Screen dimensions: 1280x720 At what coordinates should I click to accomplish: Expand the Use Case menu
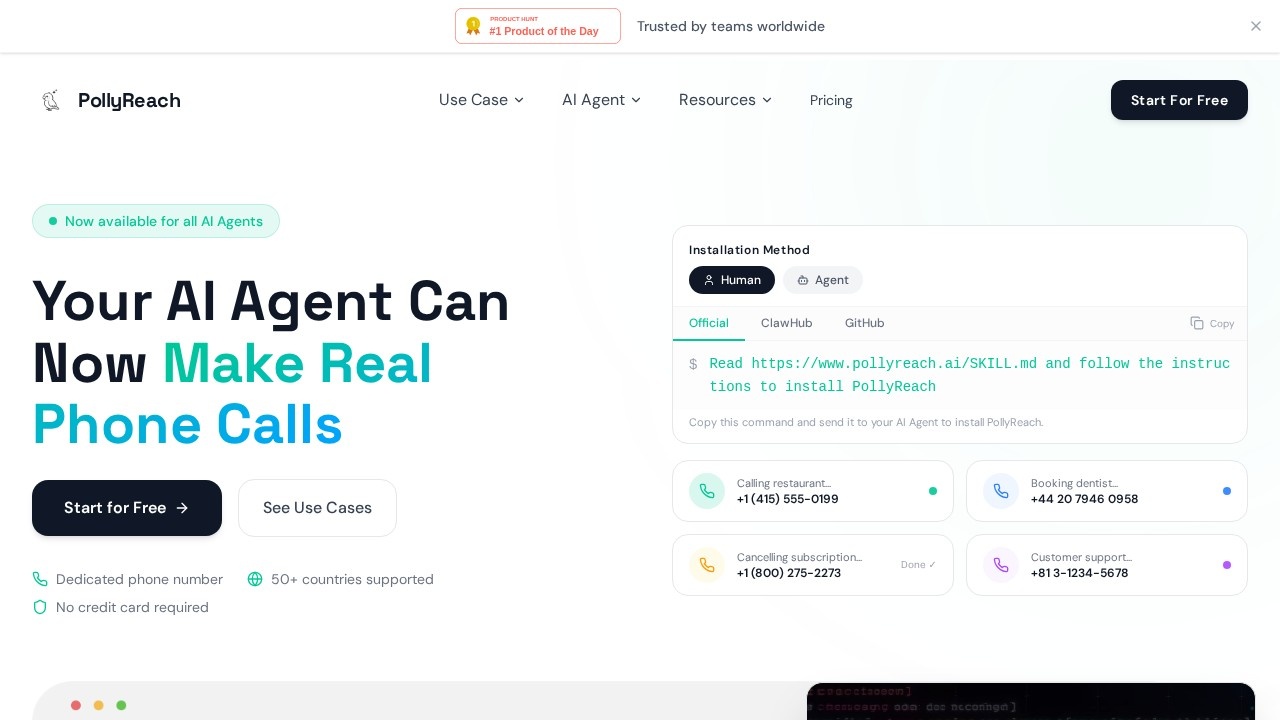tap(481, 100)
